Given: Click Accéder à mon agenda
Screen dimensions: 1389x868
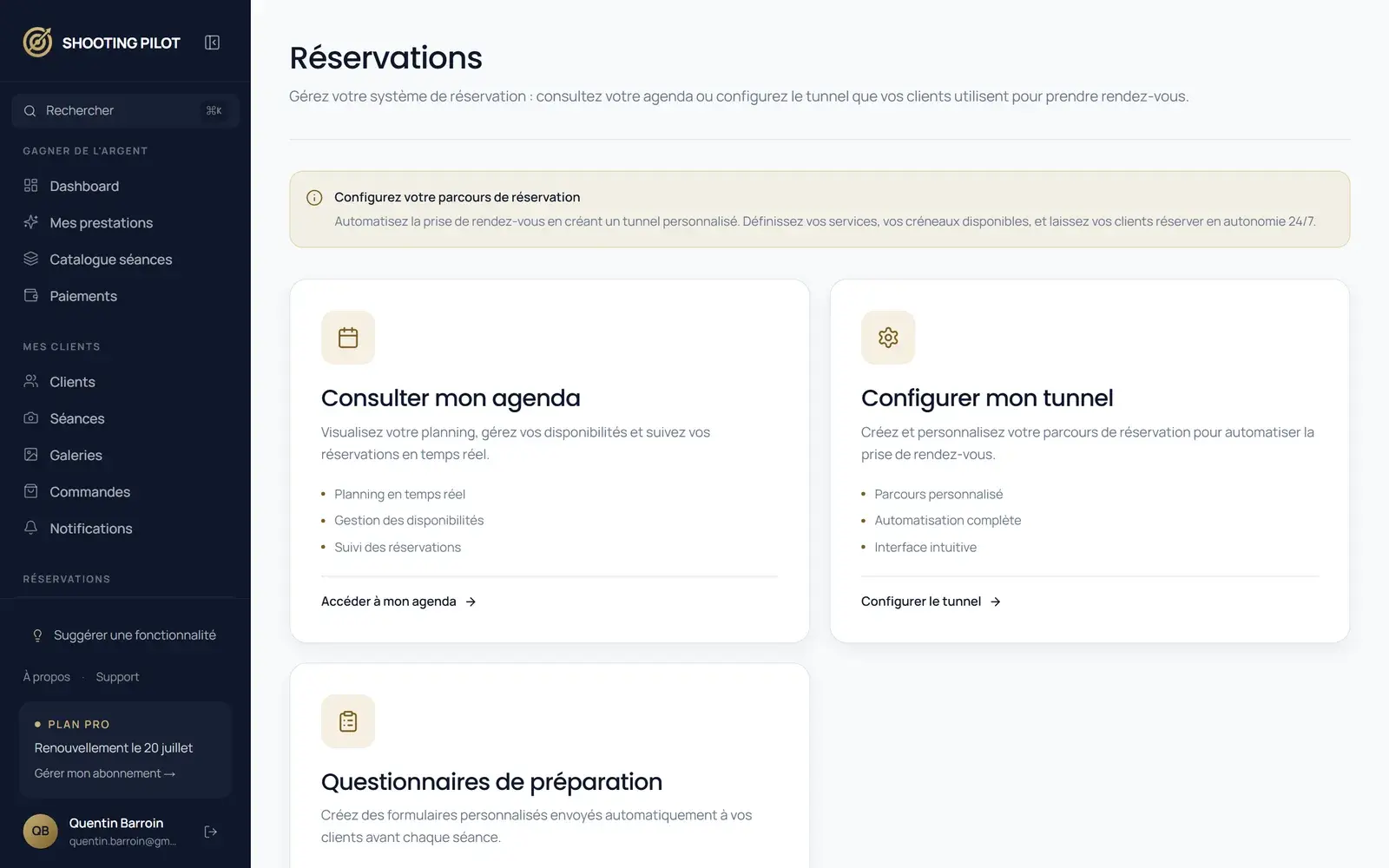Looking at the screenshot, I should [x=398, y=602].
